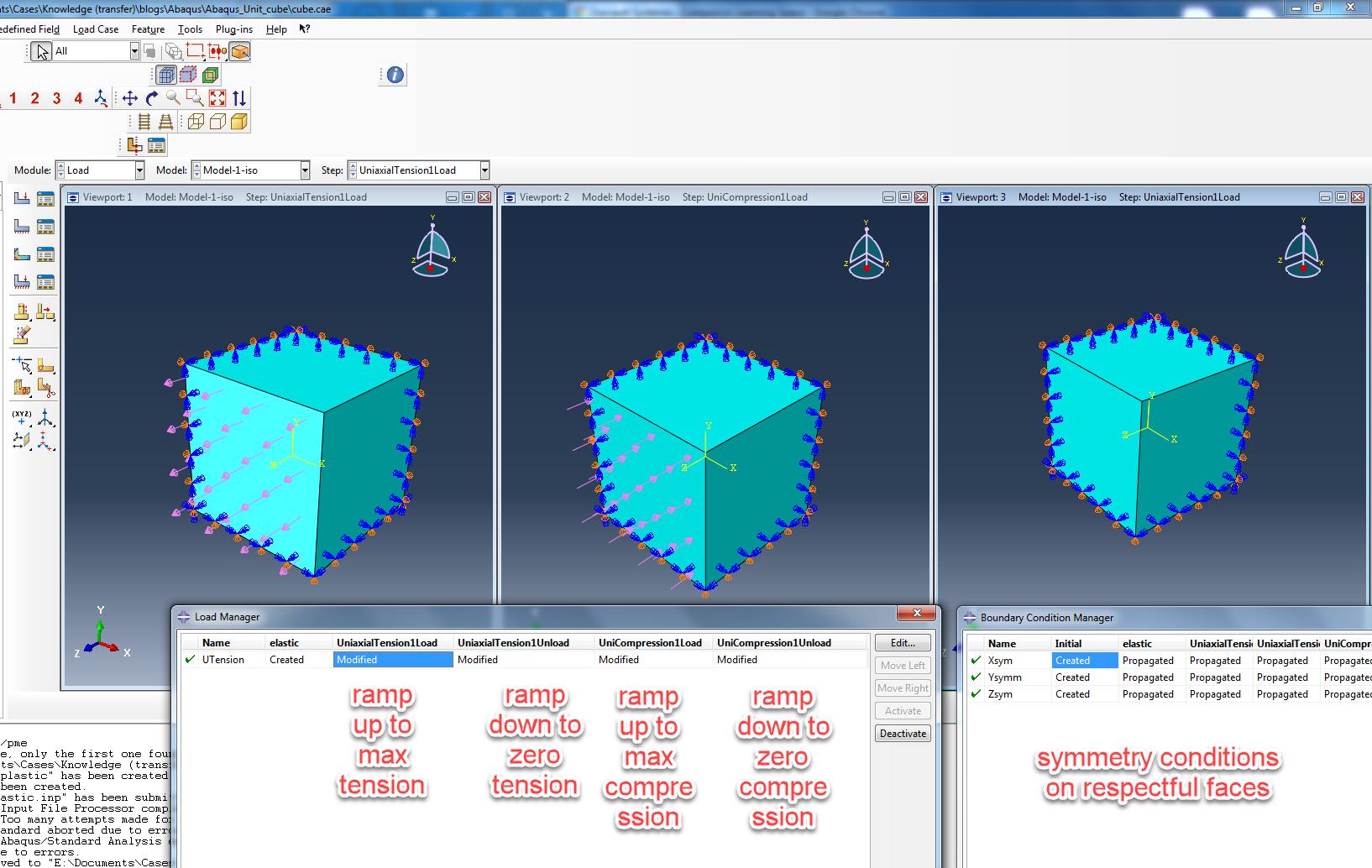
Task: Open the Load Manager from the toolbox
Action: pos(45,198)
